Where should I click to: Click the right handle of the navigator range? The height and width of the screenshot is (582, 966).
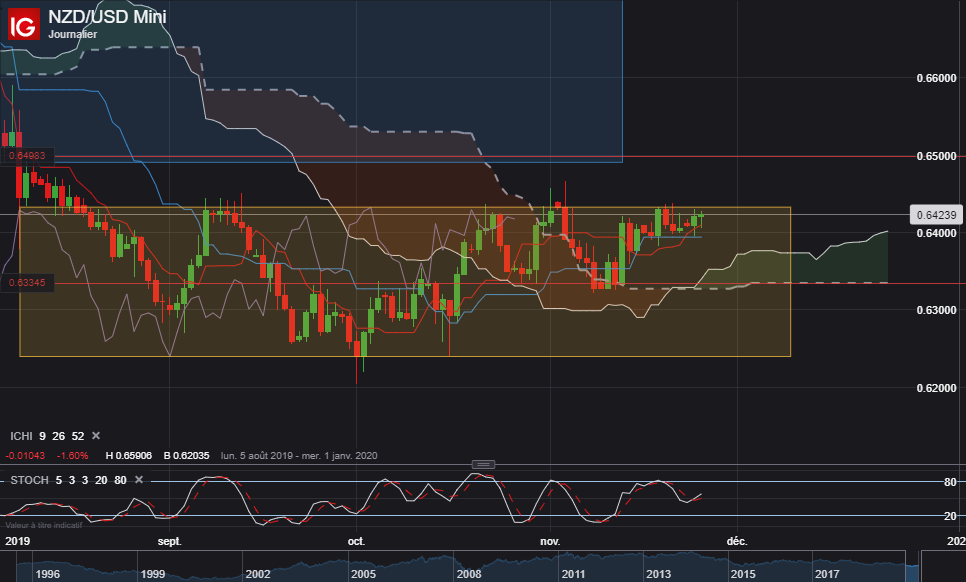[920, 567]
